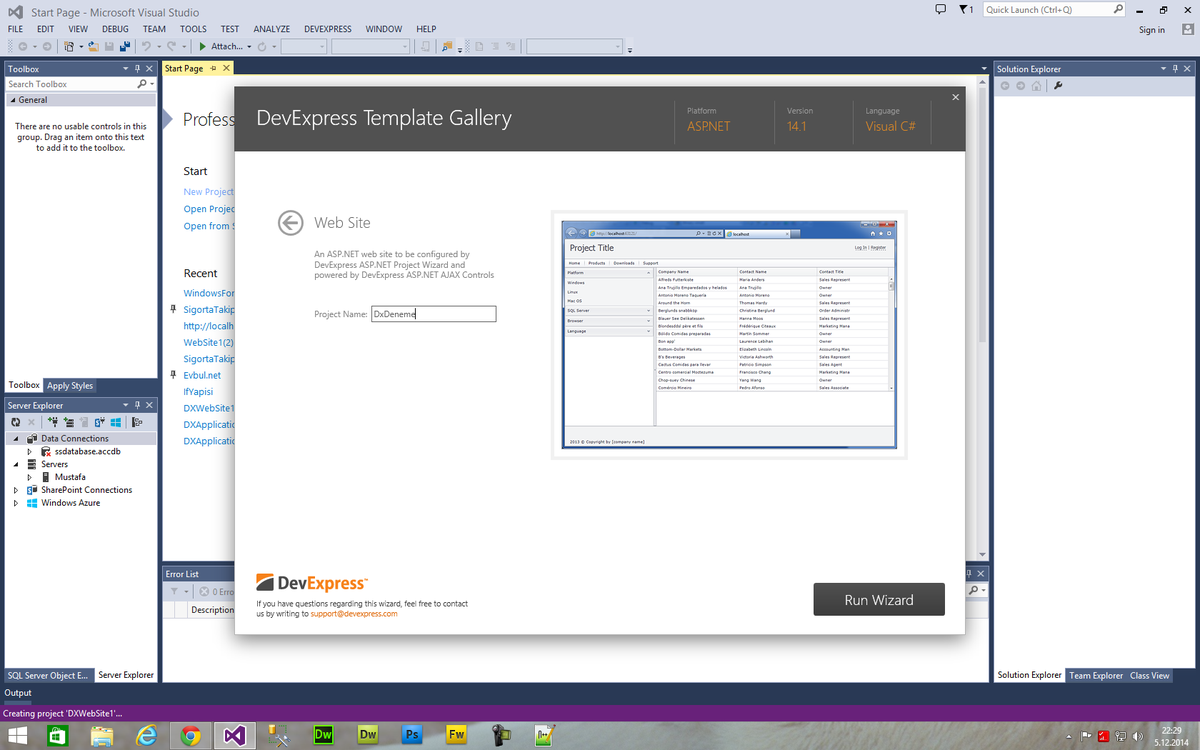Click the Run Wizard button
The height and width of the screenshot is (750, 1200).
[x=879, y=600]
